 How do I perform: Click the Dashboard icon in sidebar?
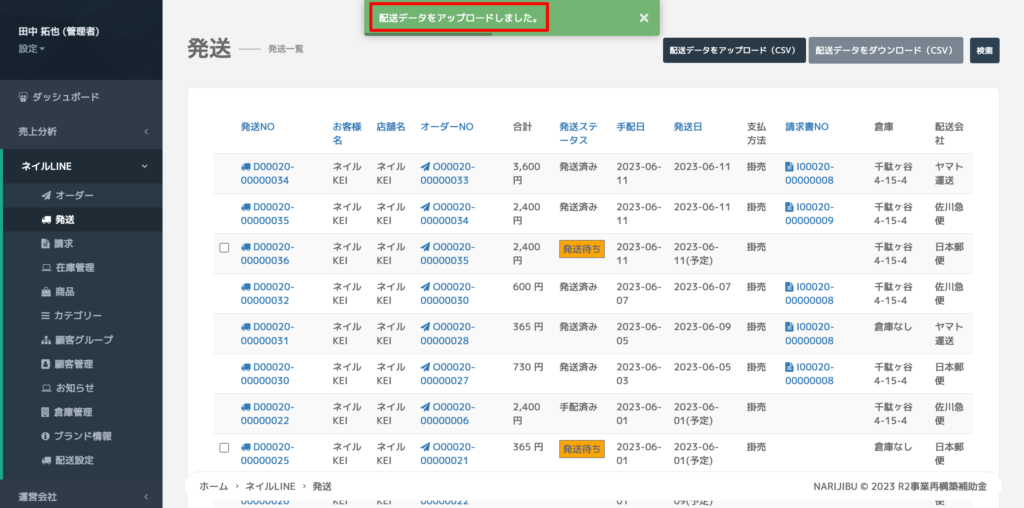coord(24,97)
